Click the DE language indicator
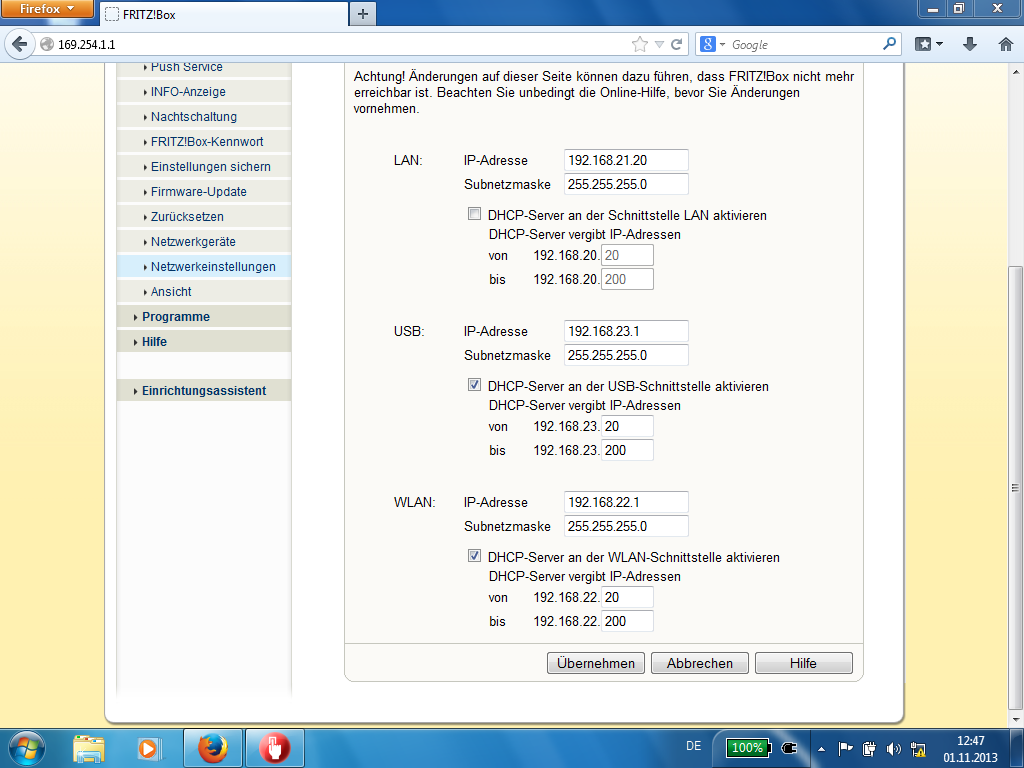This screenshot has width=1024, height=768. pos(694,746)
